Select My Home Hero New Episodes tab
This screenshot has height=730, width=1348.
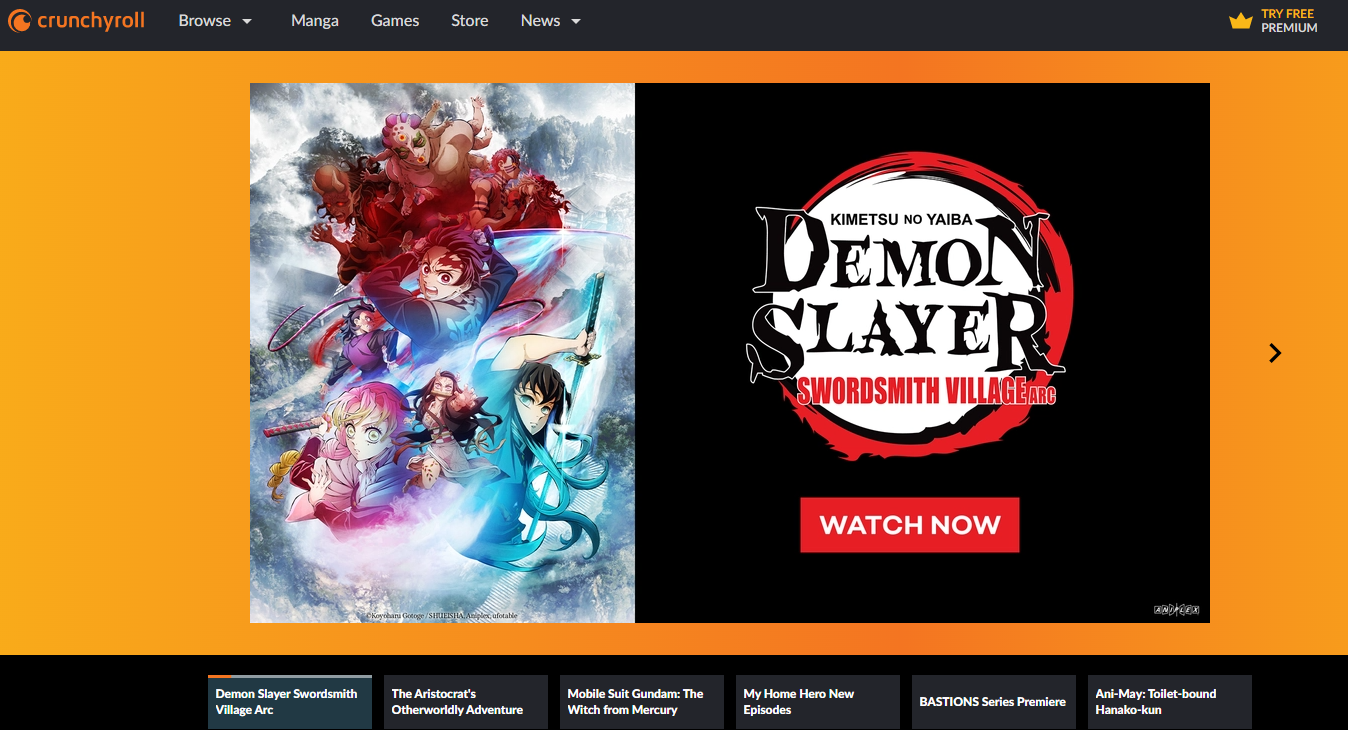click(x=818, y=702)
